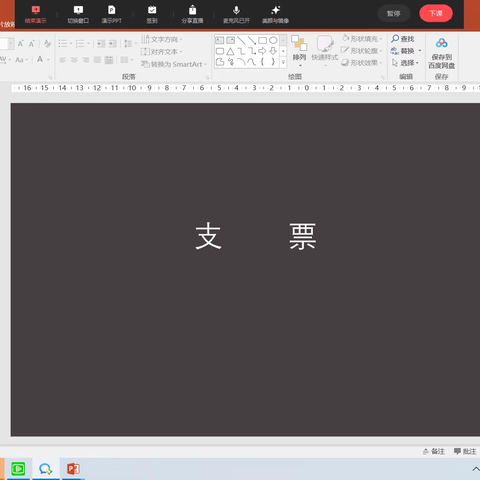Image resolution: width=480 pixels, height=480 pixels.
Task: Open the 美颜与镜像 sparkle icon
Action: [x=275, y=10]
